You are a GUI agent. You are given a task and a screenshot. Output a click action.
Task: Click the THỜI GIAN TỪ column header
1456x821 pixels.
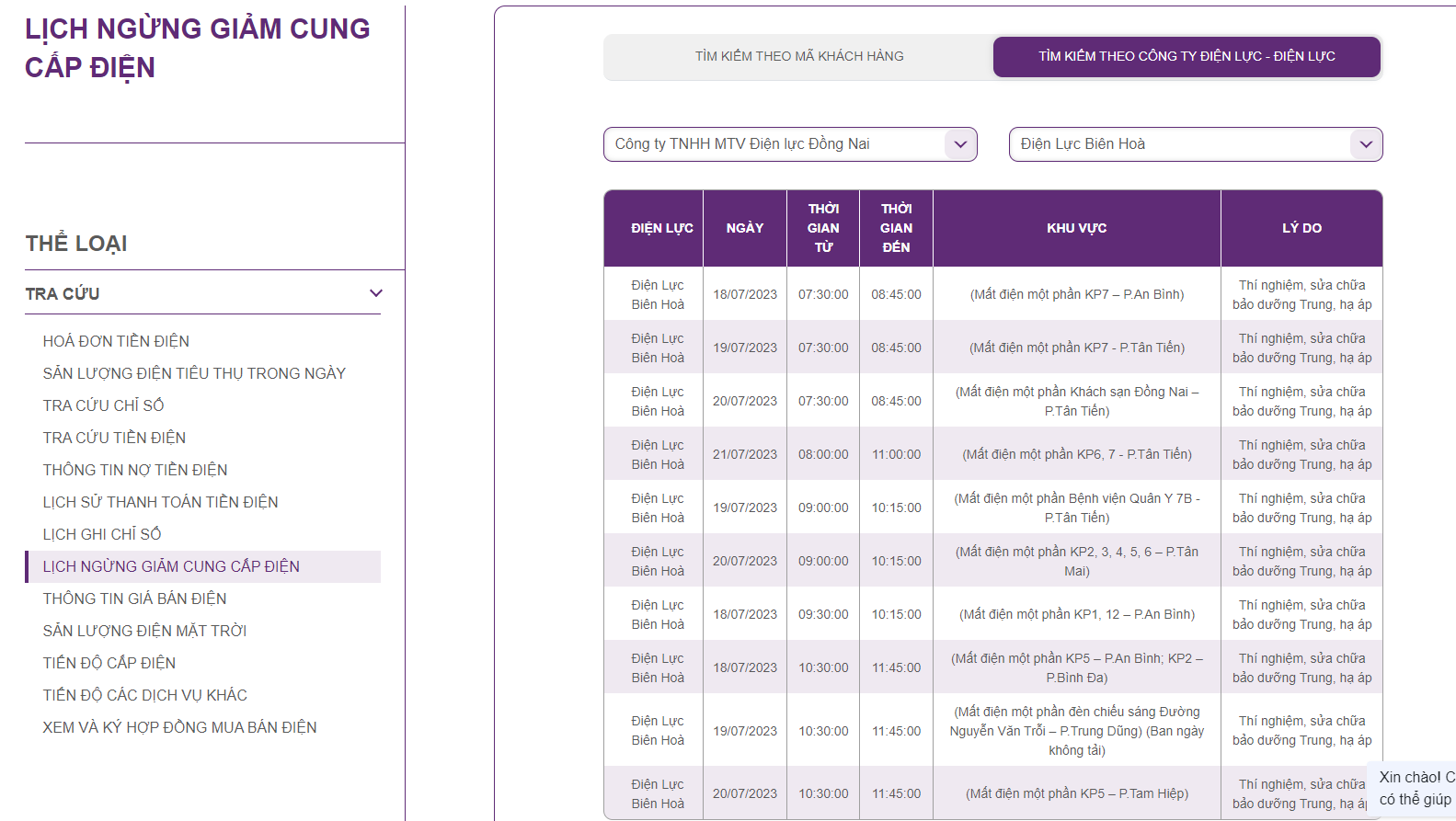point(823,228)
